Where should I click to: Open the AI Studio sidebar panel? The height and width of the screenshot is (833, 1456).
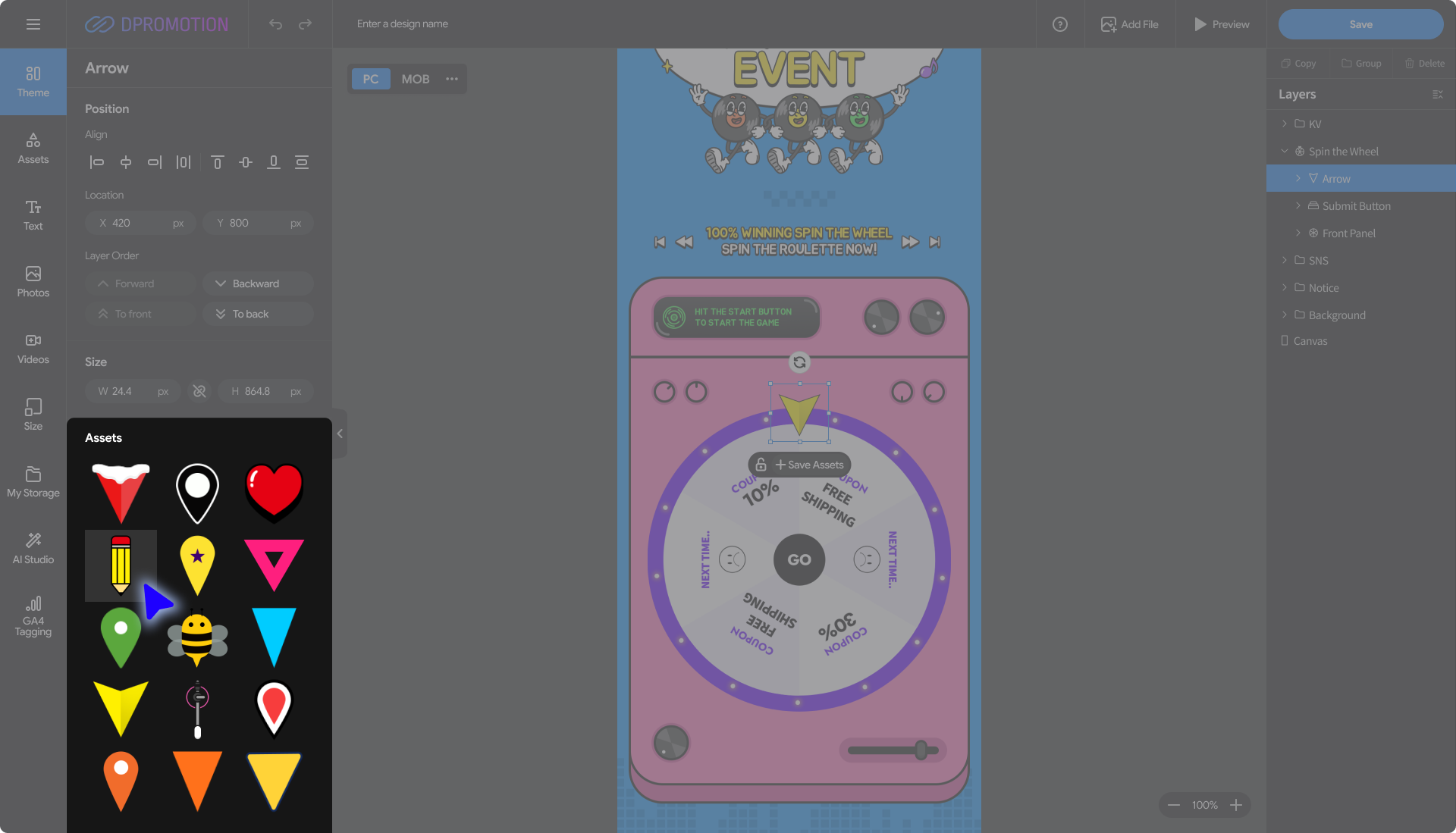pyautogui.click(x=33, y=547)
